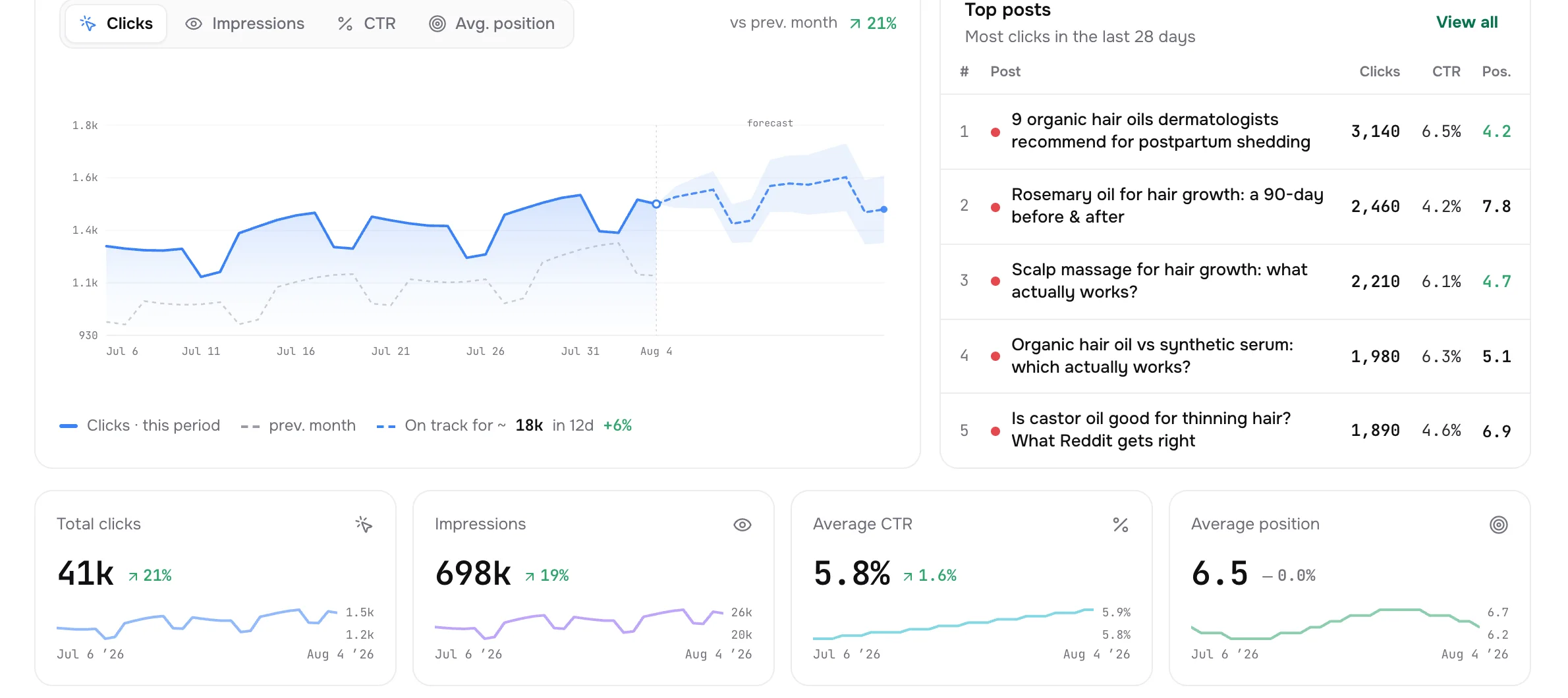Screen dimensions: 1568x698
Task: Click the percent icon on Average CTR card
Action: [1121, 525]
